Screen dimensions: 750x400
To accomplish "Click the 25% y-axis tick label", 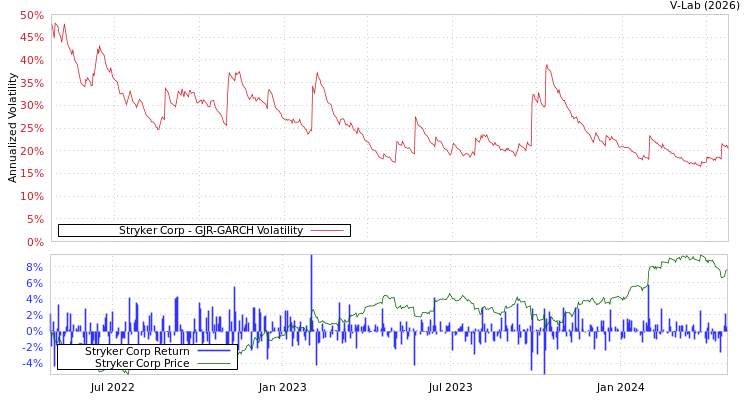I will tap(31, 129).
